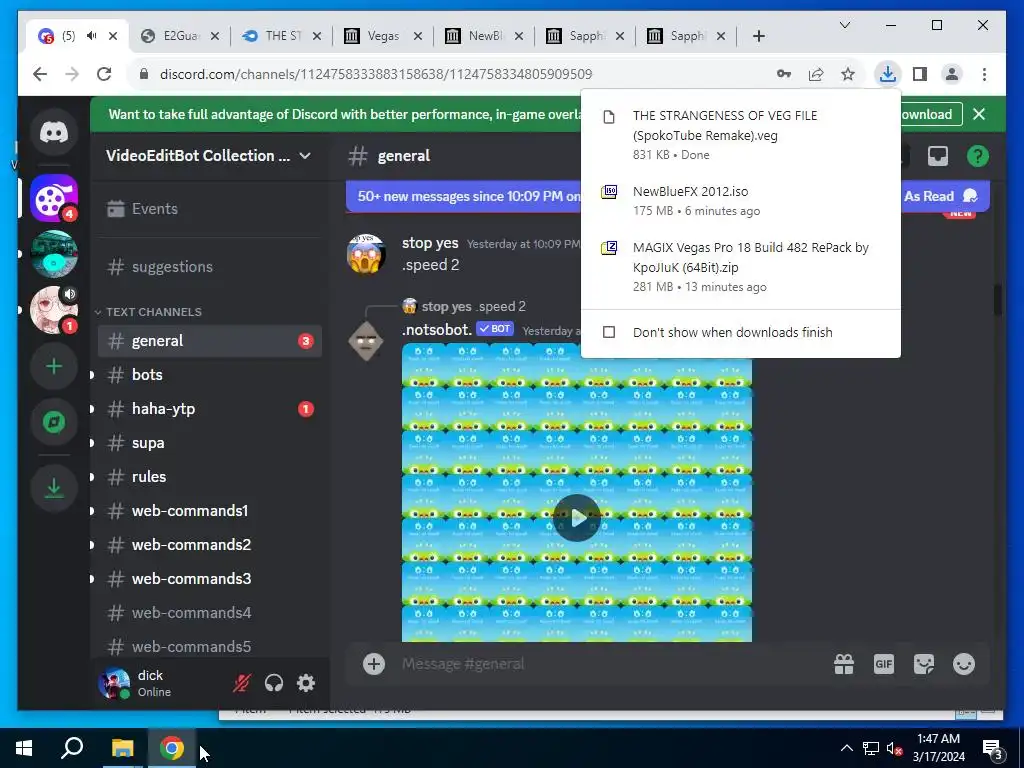Image resolution: width=1024 pixels, height=768 pixels.
Task: Open Discord inbox icon
Action: [x=938, y=156]
